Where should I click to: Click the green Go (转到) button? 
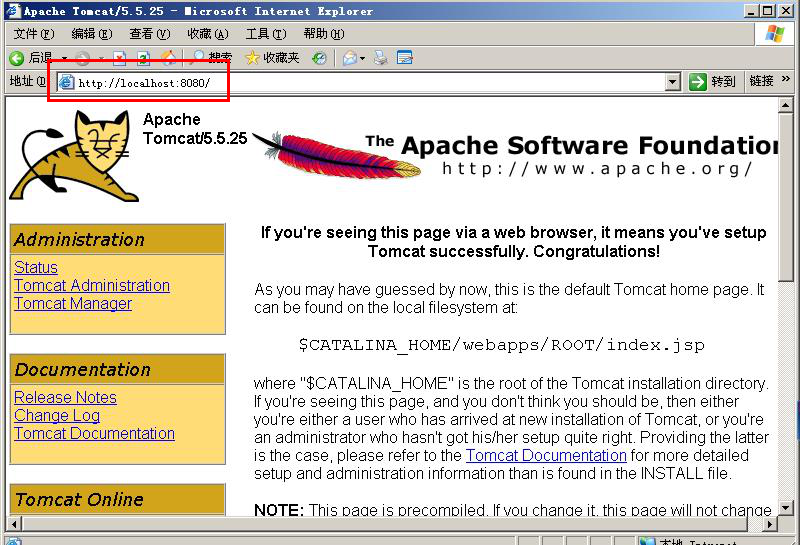click(712, 82)
